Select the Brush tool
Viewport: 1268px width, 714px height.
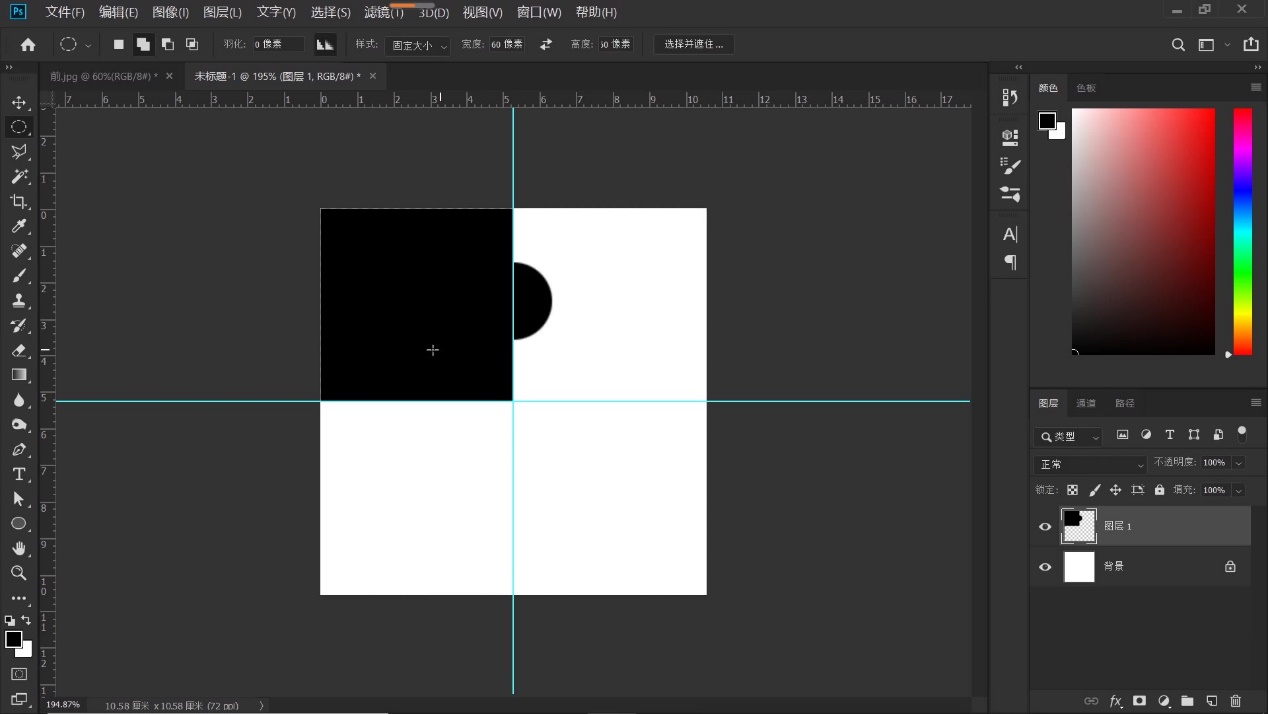point(19,276)
